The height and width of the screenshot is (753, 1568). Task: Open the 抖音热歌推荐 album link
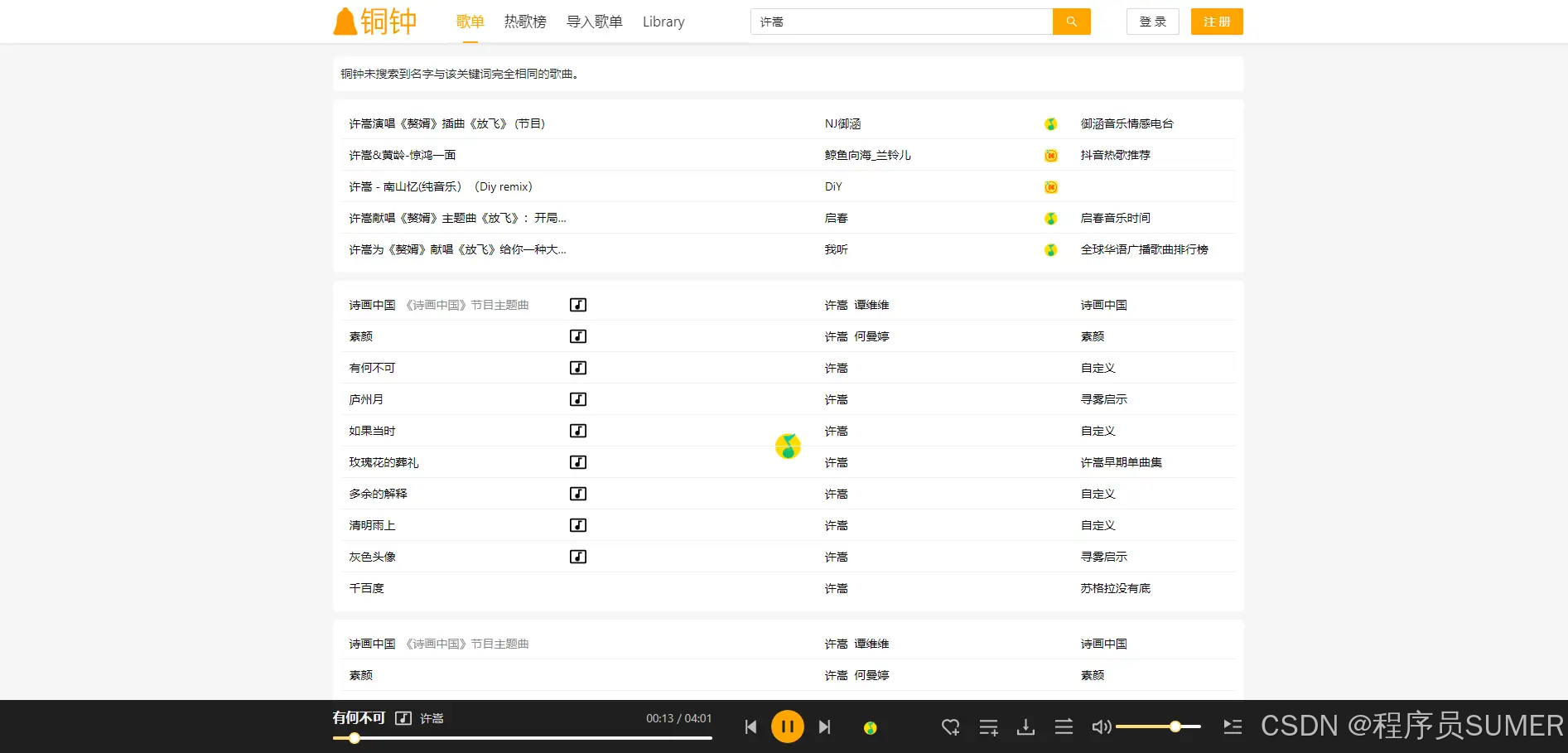(1115, 155)
